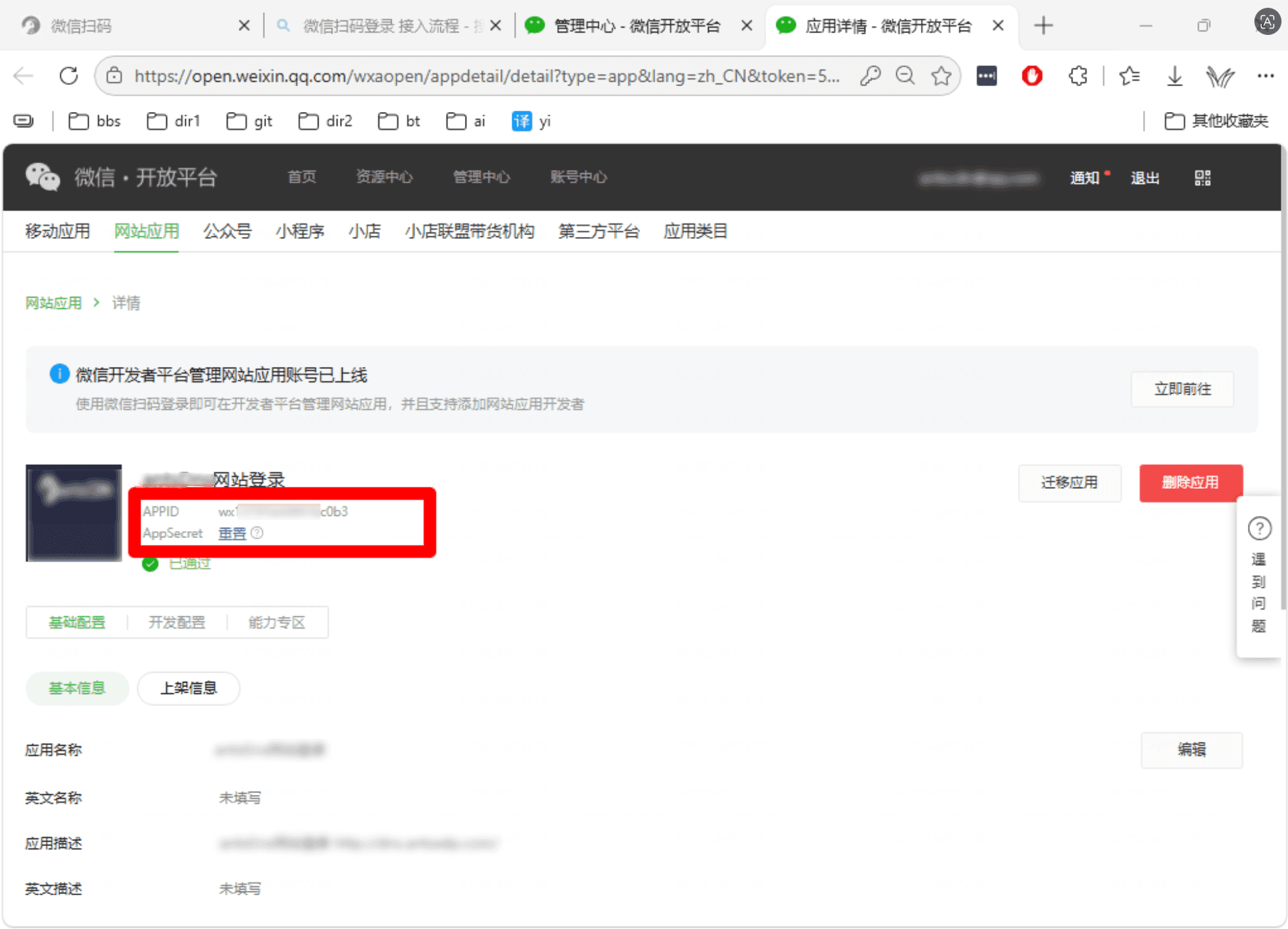The height and width of the screenshot is (929, 1288).
Task: Open the extensions puzzle icon
Action: (1078, 76)
